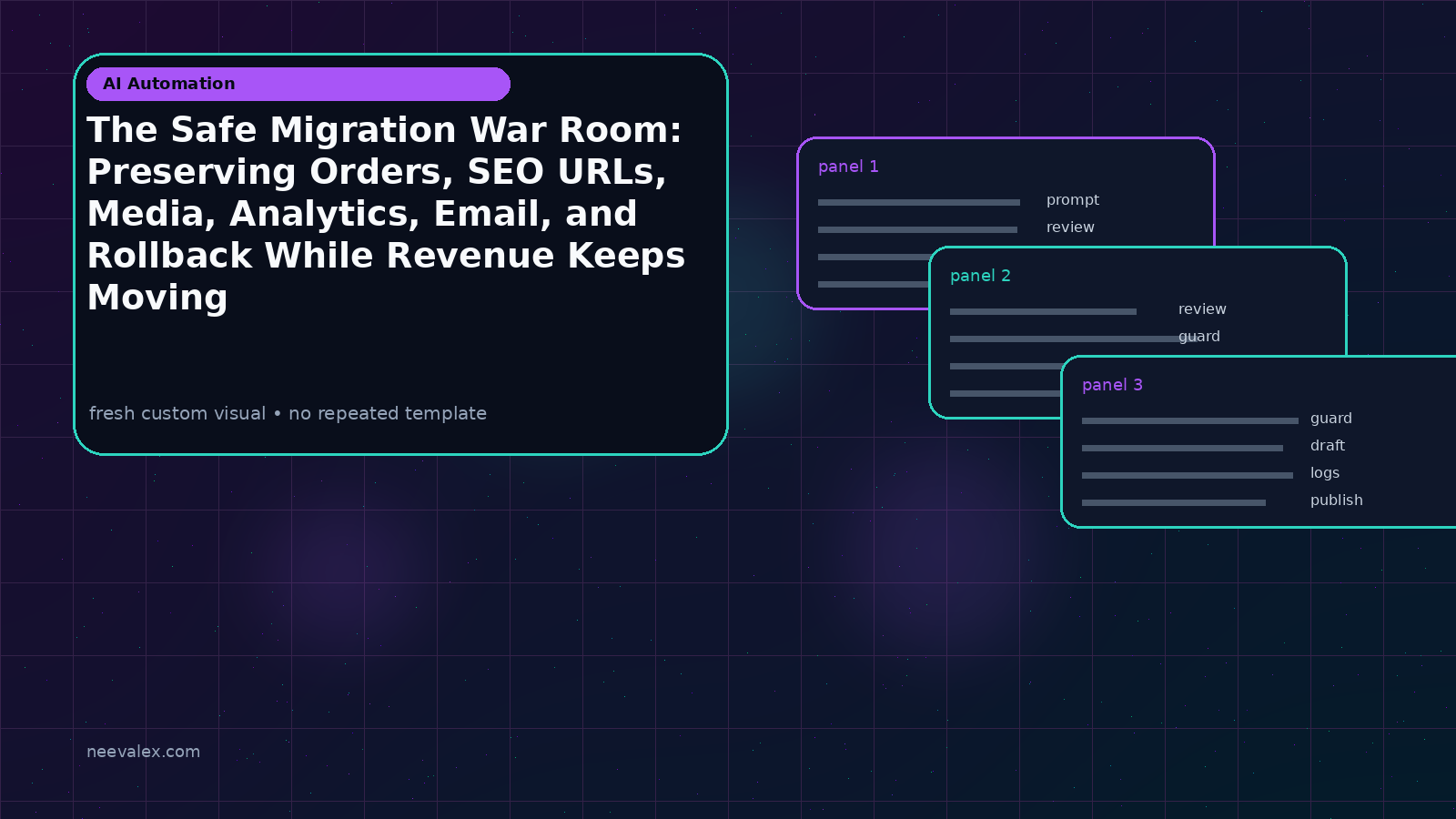Click 'review' label in panel 2
Image resolution: width=1456 pixels, height=819 pixels.
[x=1202, y=309]
